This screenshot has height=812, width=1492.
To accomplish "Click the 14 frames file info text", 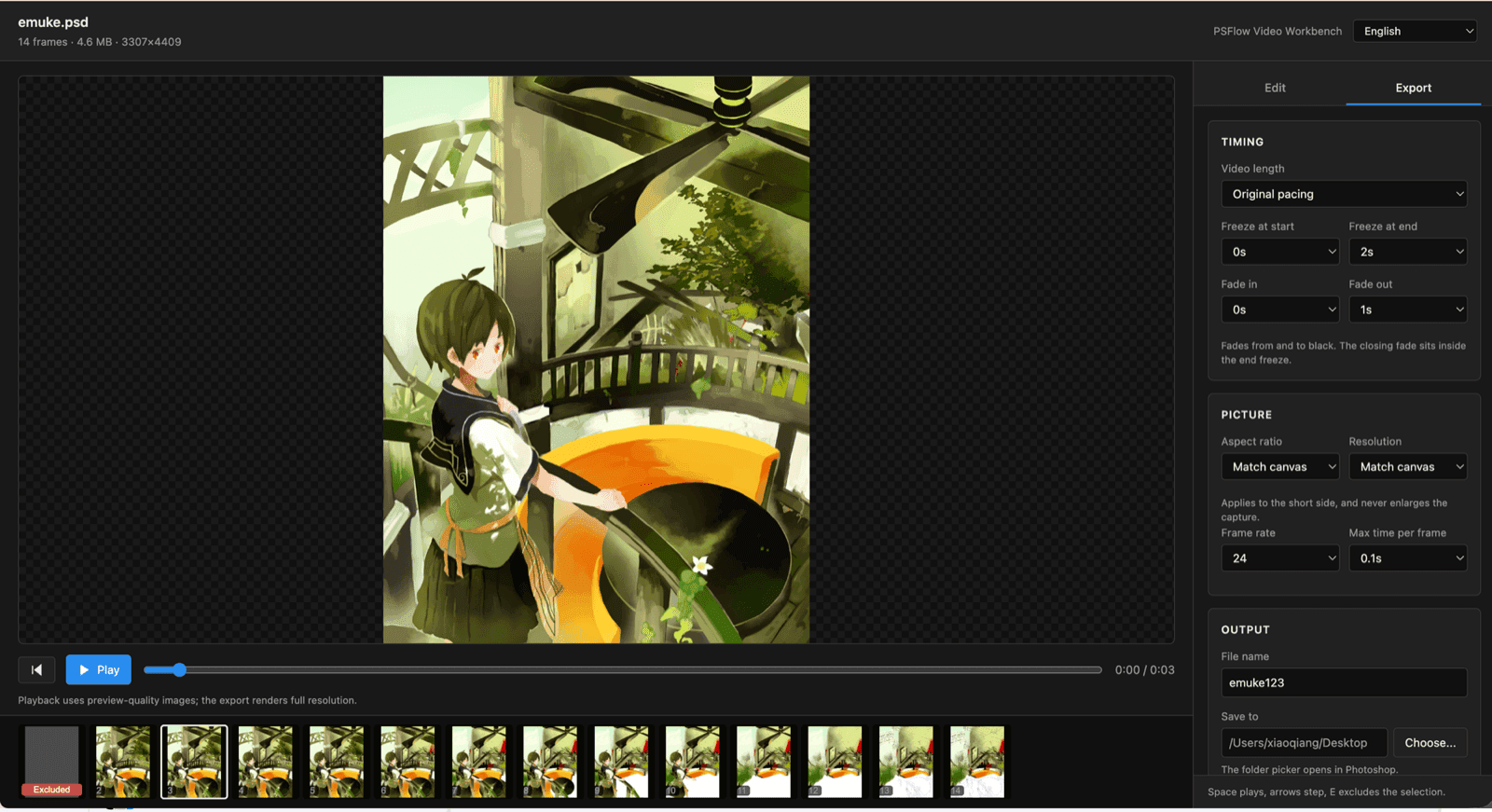I will [x=100, y=42].
